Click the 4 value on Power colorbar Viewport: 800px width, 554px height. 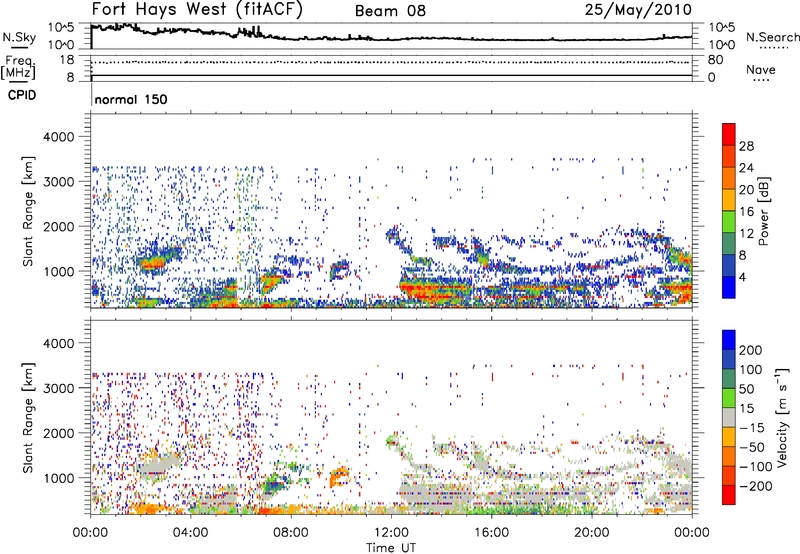743,277
